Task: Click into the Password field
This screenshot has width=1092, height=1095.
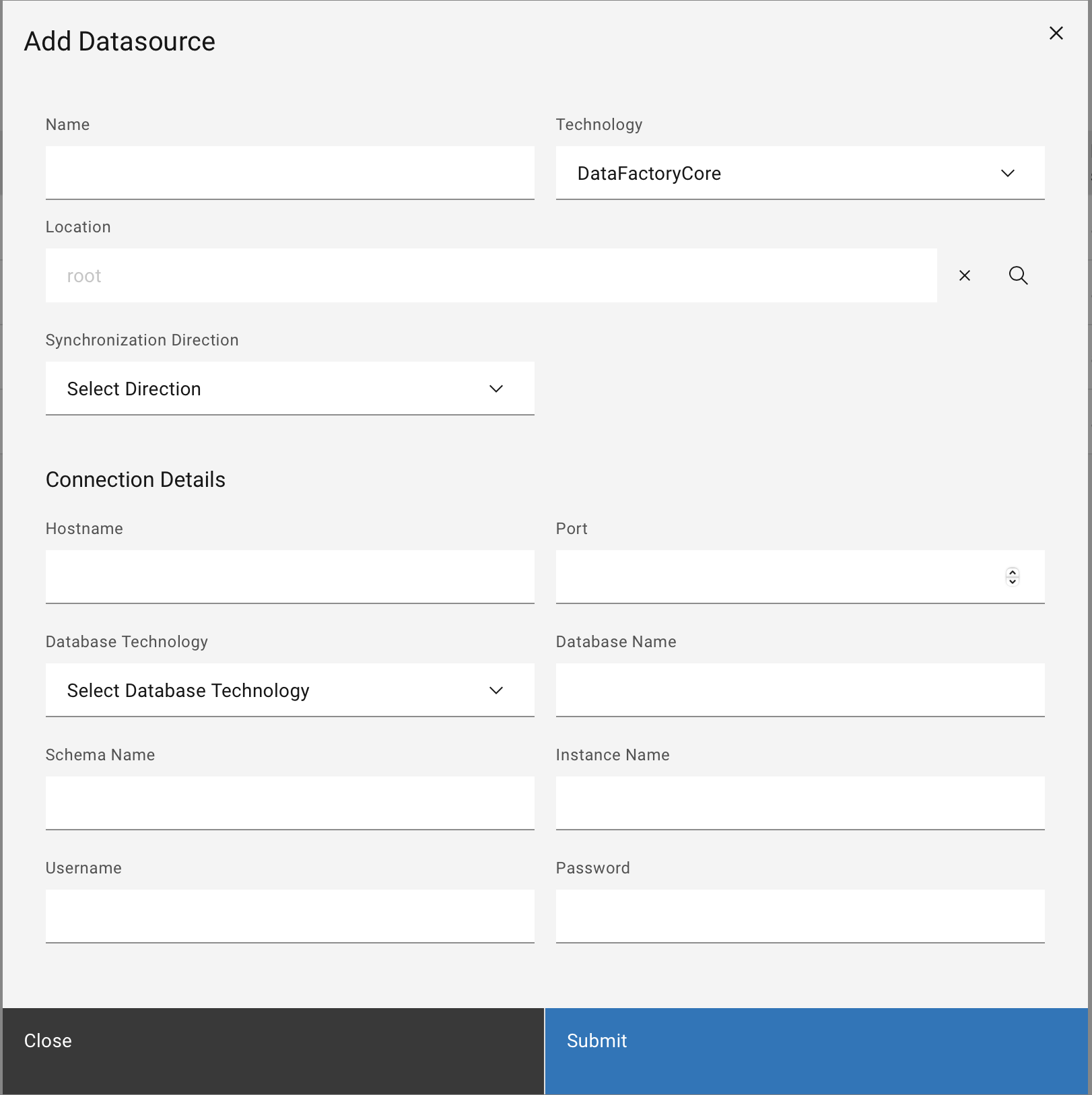Action: [x=799, y=916]
